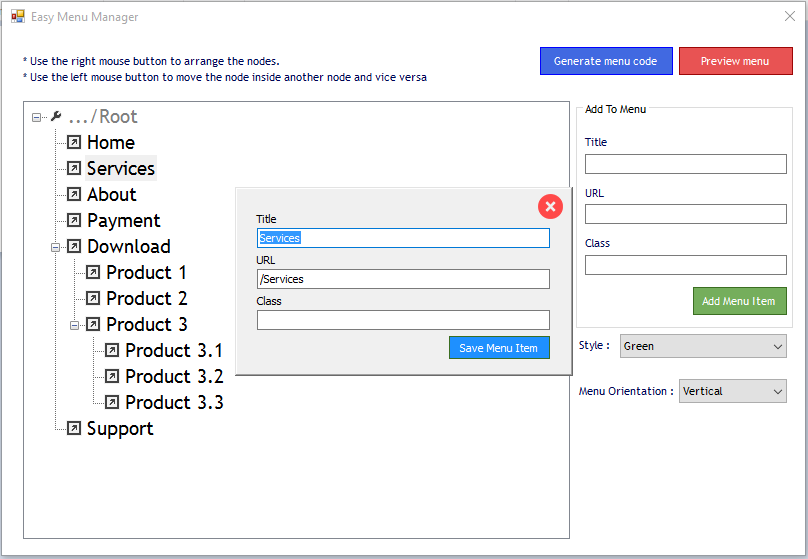Click the link icon next to Support
The width and height of the screenshot is (808, 559).
tap(74, 428)
